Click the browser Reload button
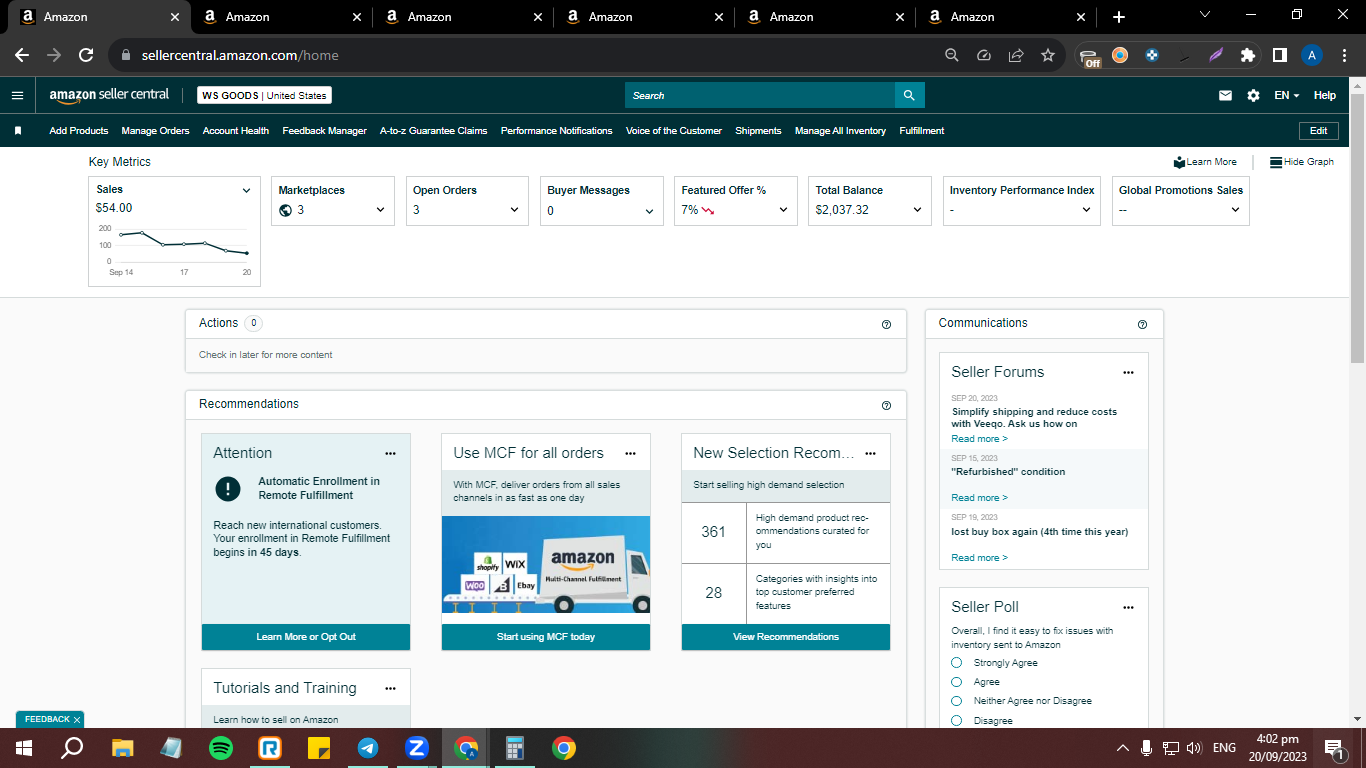This screenshot has width=1366, height=768. 86,55
